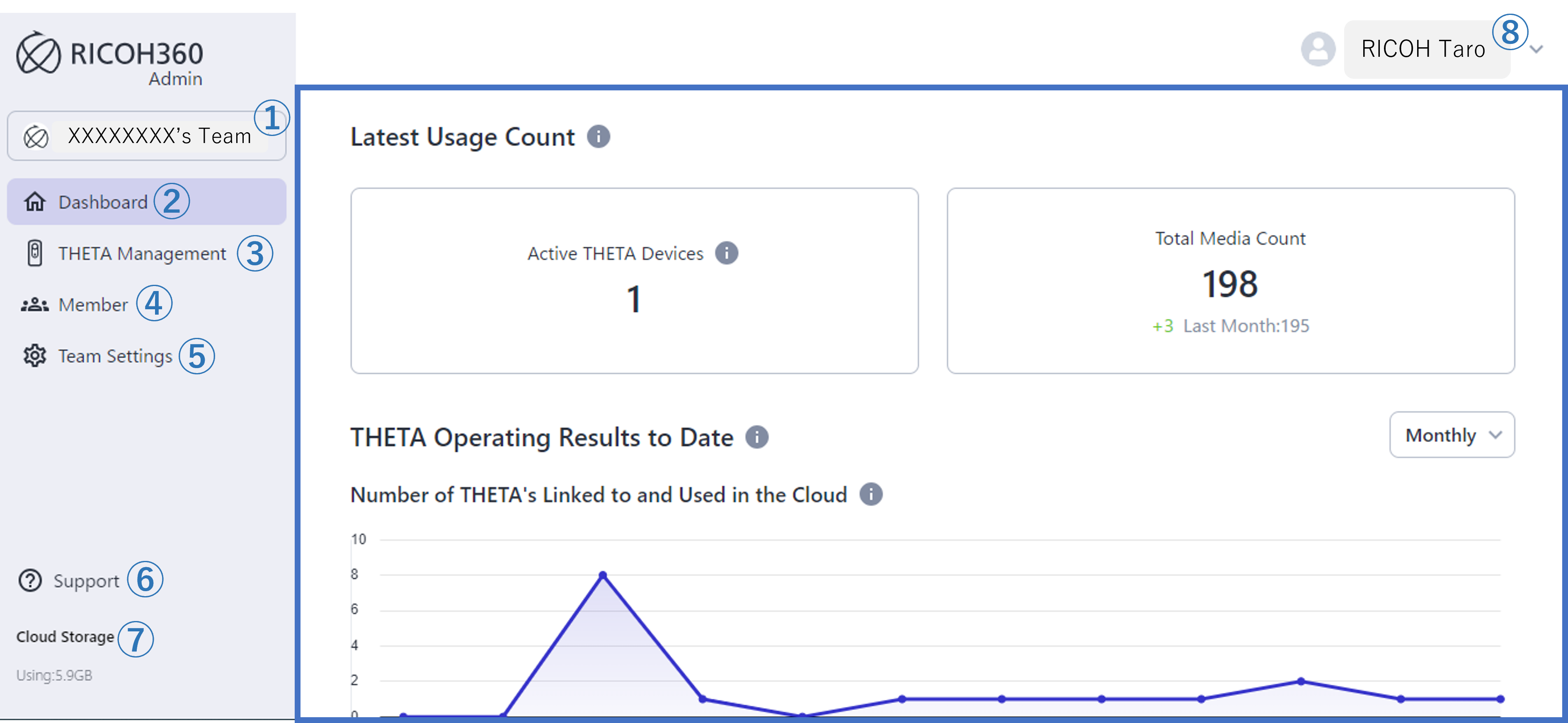Click the Last Month:195 text
Image resolution: width=1568 pixels, height=723 pixels.
[1246, 325]
